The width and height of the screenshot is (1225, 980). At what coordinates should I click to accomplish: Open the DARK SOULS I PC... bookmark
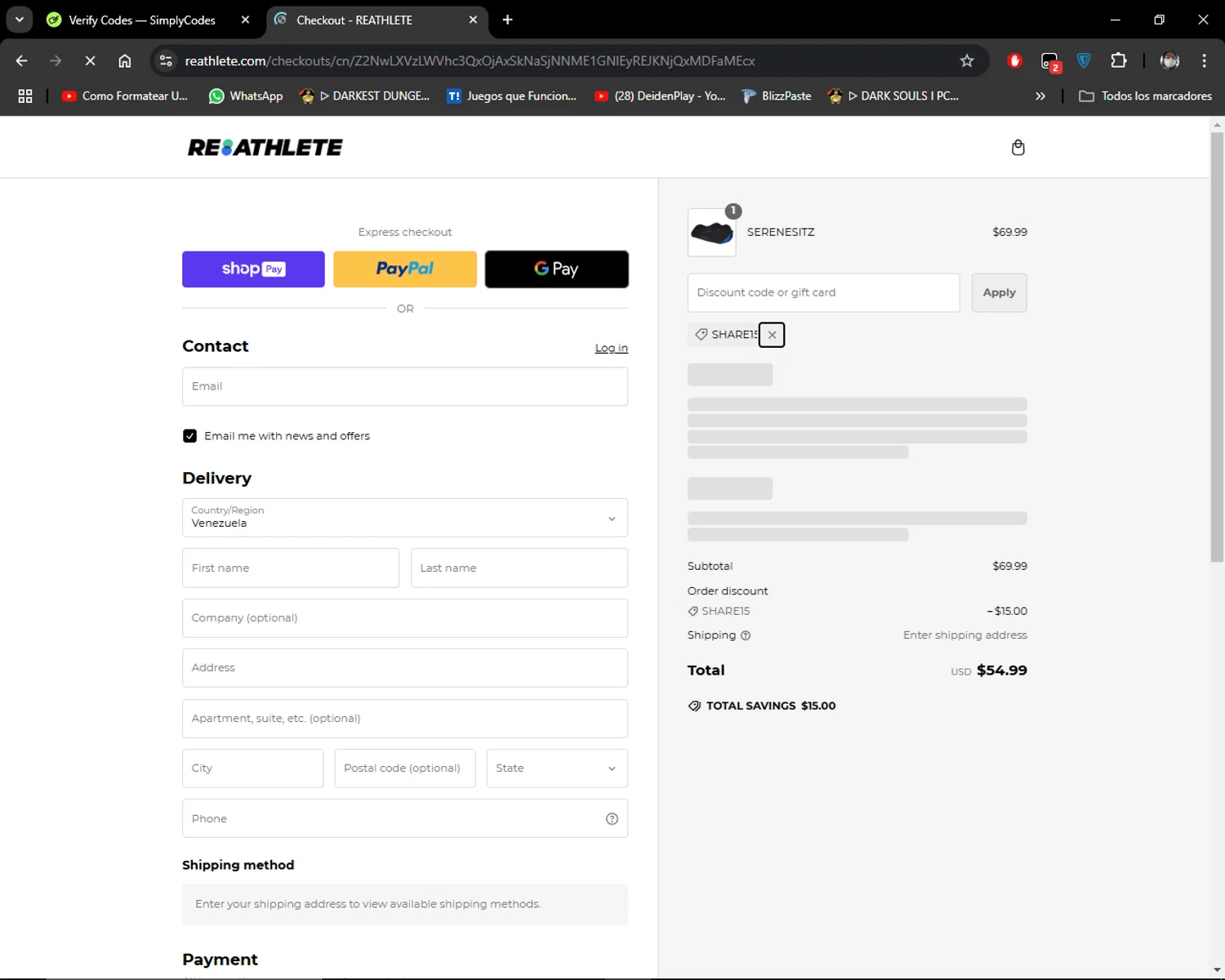pyautogui.click(x=893, y=96)
